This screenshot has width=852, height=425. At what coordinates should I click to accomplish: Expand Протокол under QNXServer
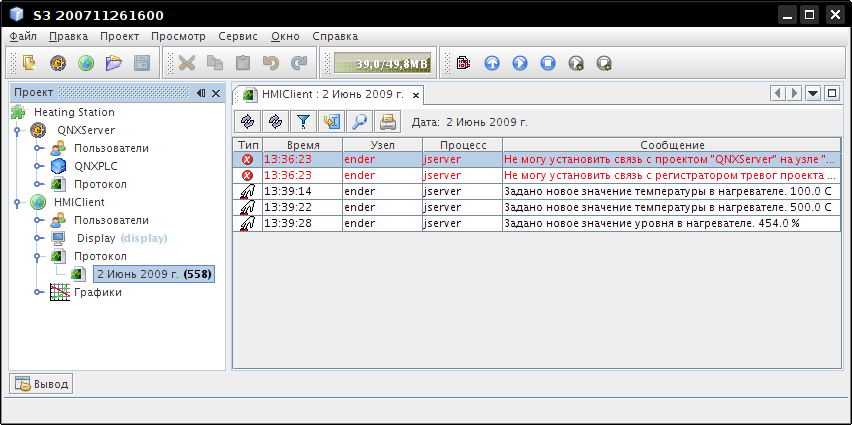pos(37,184)
